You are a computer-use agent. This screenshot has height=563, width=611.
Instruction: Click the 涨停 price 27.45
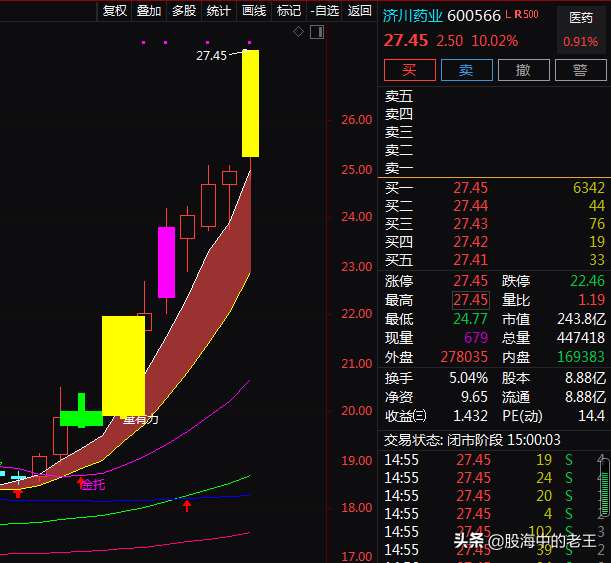[470, 281]
